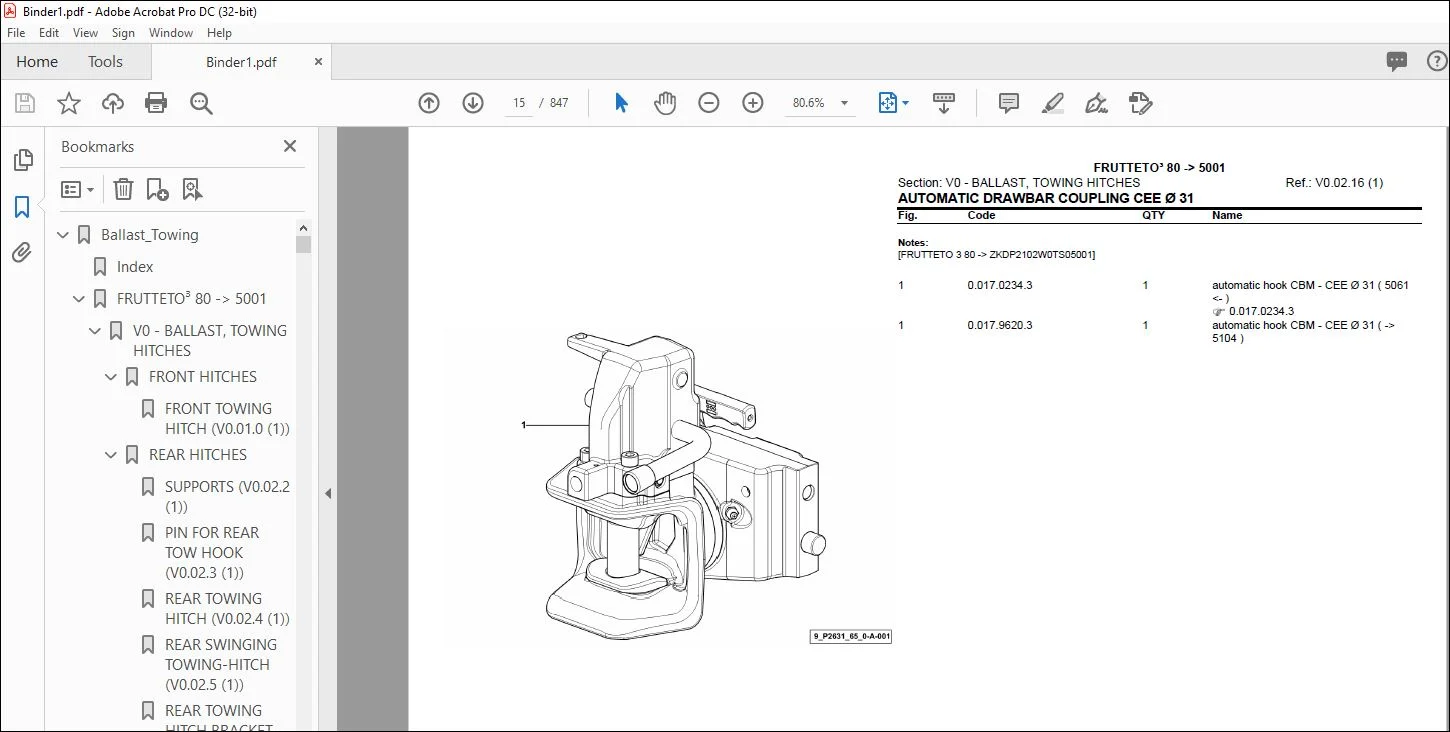Open the Page Thumbnails panel icon
The image size is (1450, 732).
pos(22,160)
